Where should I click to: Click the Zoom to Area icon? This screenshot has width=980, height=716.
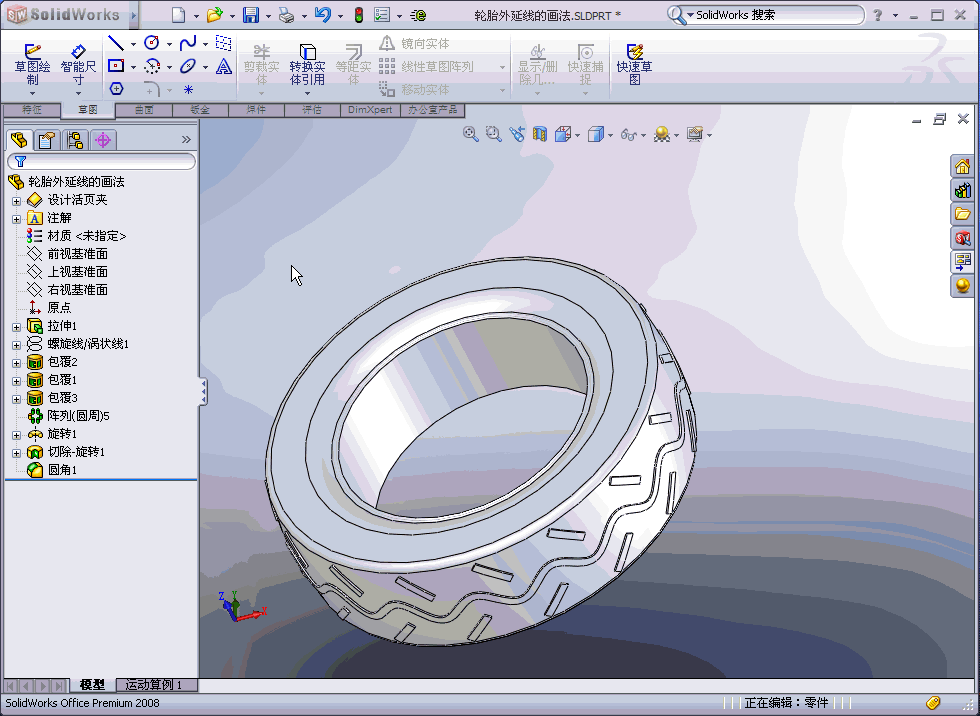click(493, 134)
